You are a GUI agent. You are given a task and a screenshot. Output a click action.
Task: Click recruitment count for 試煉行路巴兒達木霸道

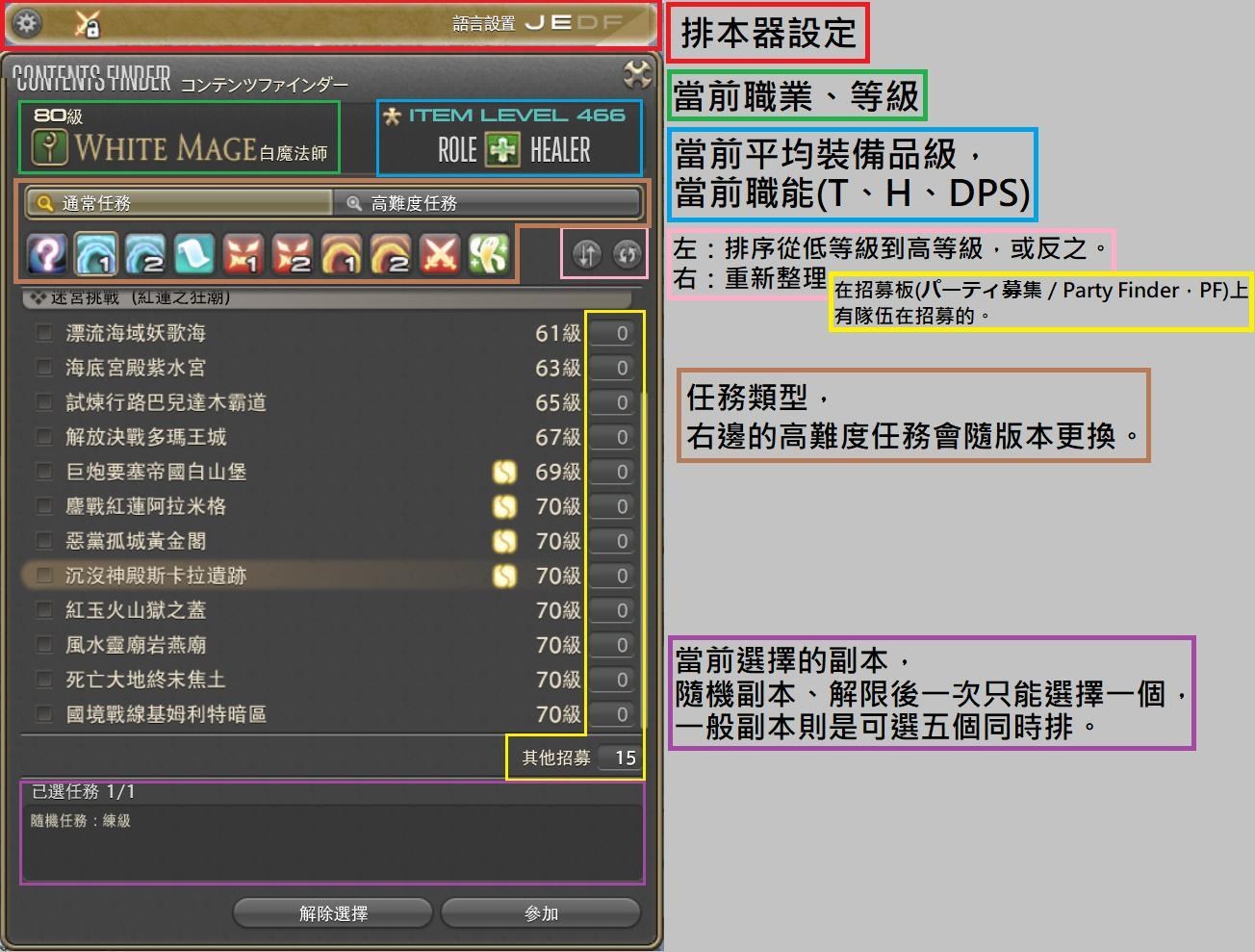coord(612,402)
